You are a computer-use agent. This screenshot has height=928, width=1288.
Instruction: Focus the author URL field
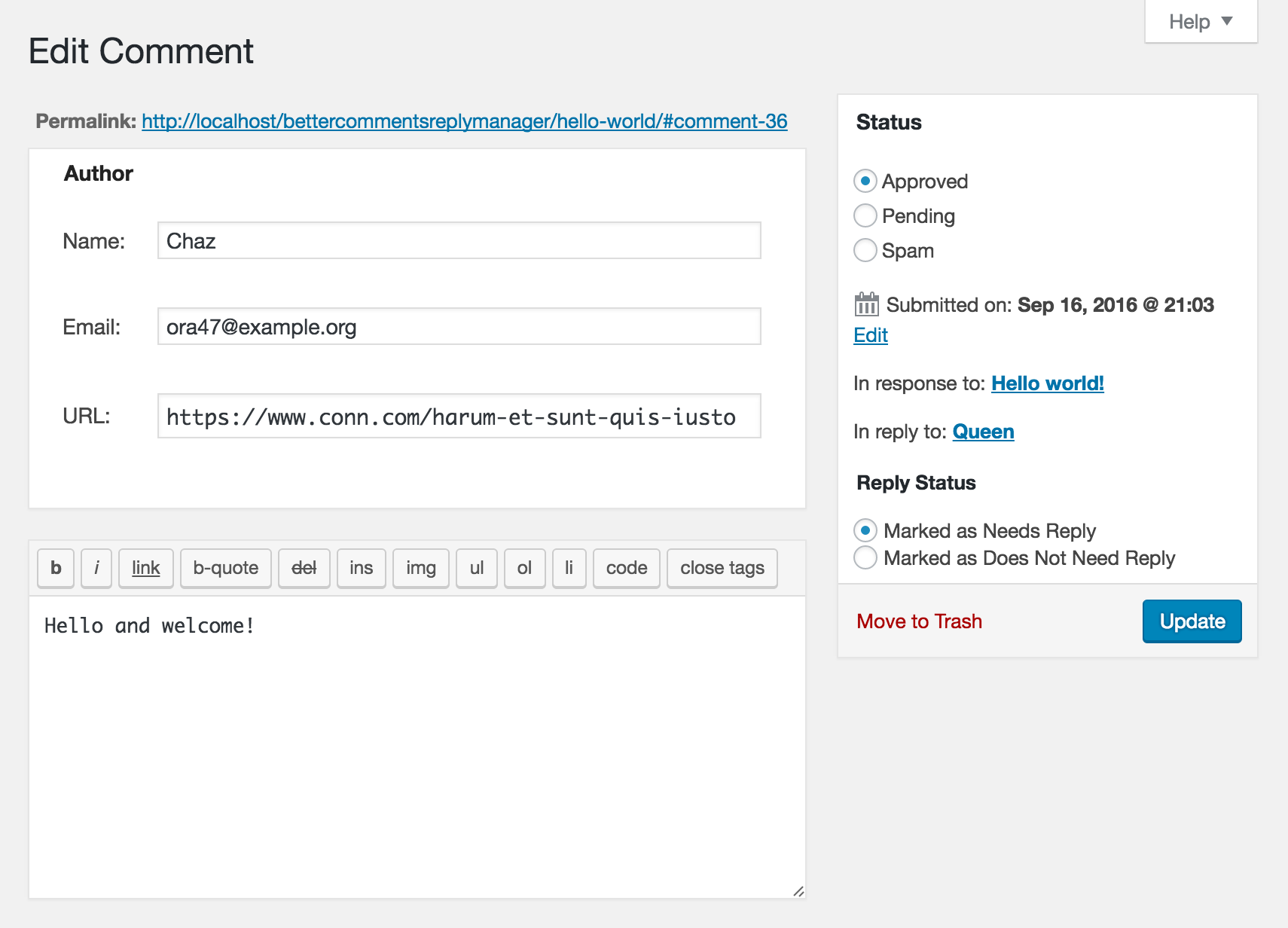click(459, 416)
